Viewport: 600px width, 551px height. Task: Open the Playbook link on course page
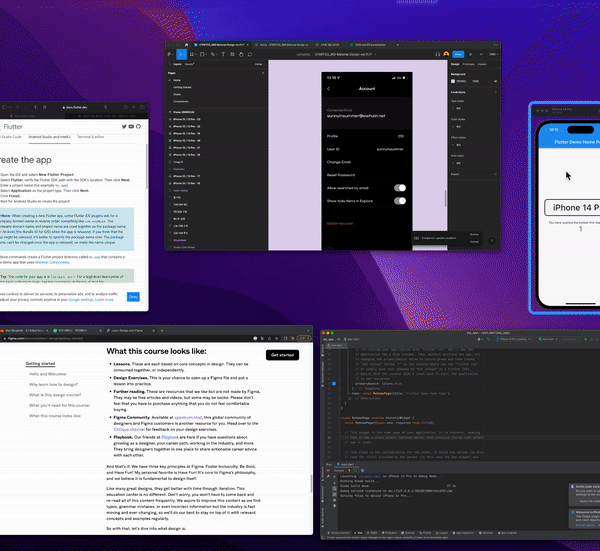coord(170,437)
